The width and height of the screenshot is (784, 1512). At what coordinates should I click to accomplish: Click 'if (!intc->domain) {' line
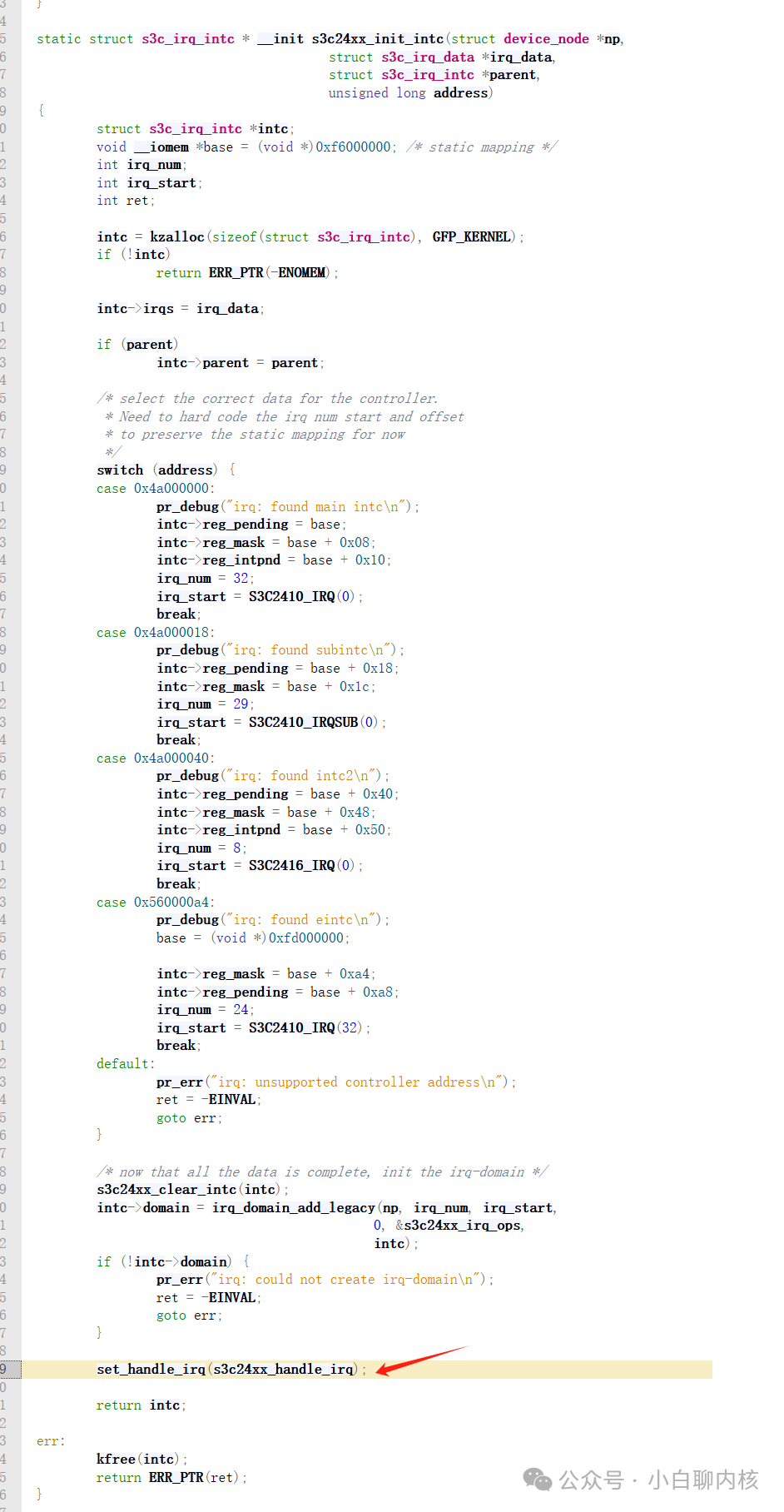(x=173, y=1262)
